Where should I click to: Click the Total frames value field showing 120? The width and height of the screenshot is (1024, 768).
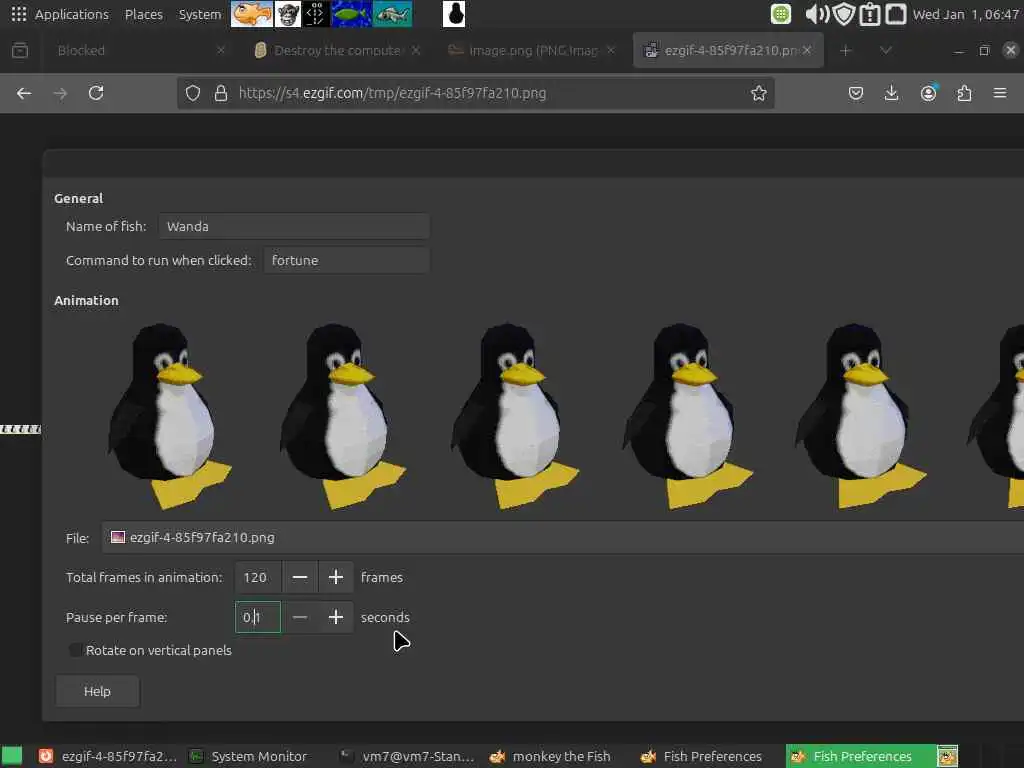[258, 577]
